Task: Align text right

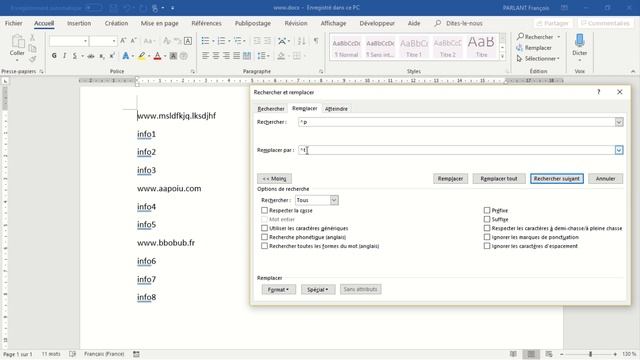Action: pos(226,56)
